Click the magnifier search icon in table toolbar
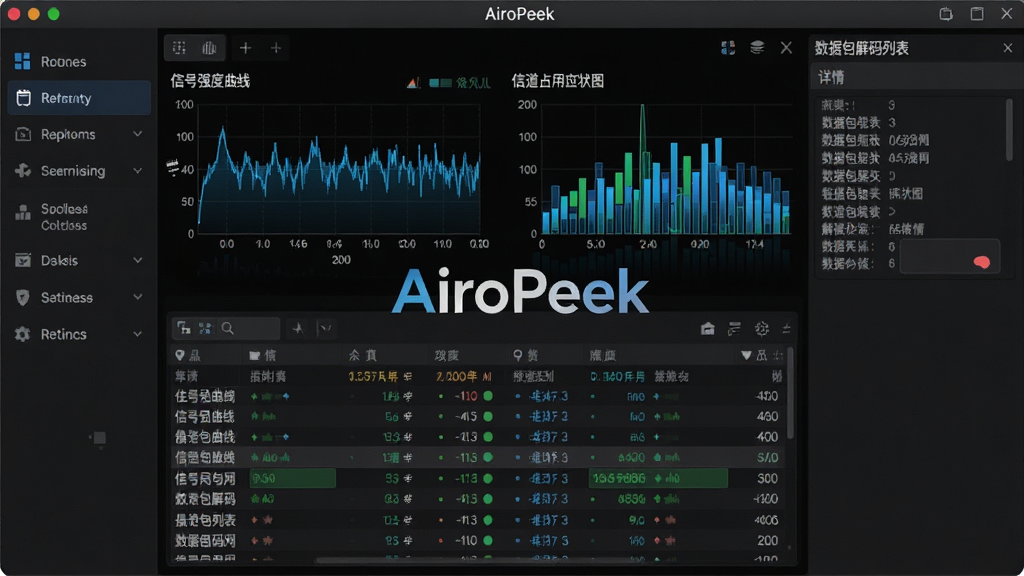This screenshot has height=576, width=1024. click(x=227, y=328)
